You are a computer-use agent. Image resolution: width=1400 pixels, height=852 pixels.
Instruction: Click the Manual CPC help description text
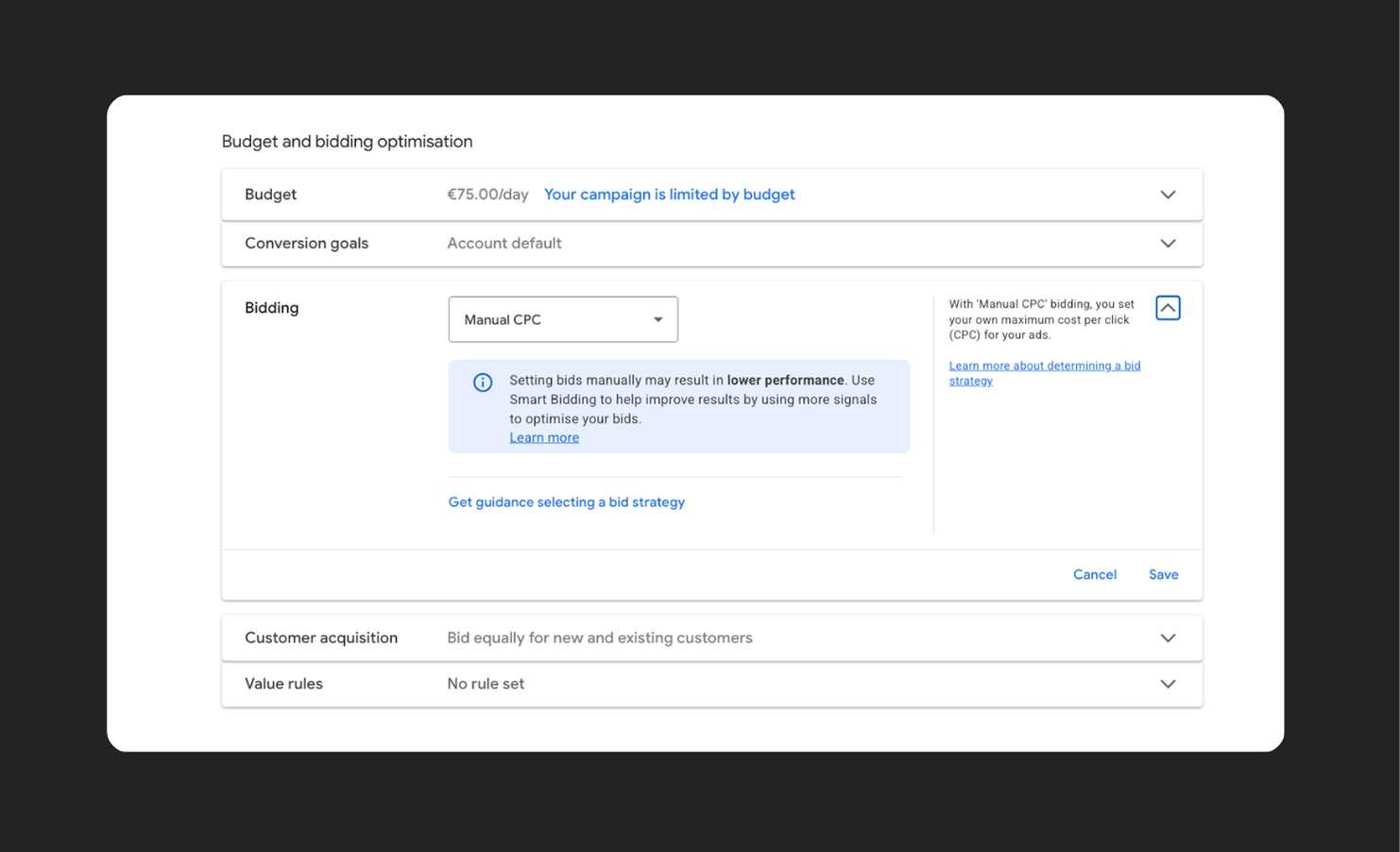[1041, 319]
